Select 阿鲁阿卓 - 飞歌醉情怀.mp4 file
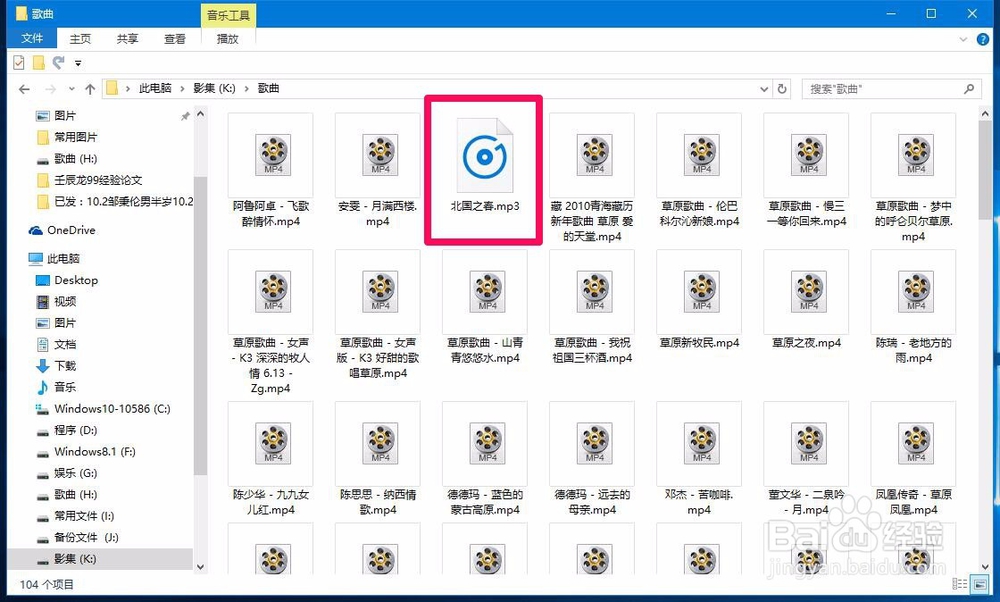The image size is (1000, 602). tap(270, 171)
